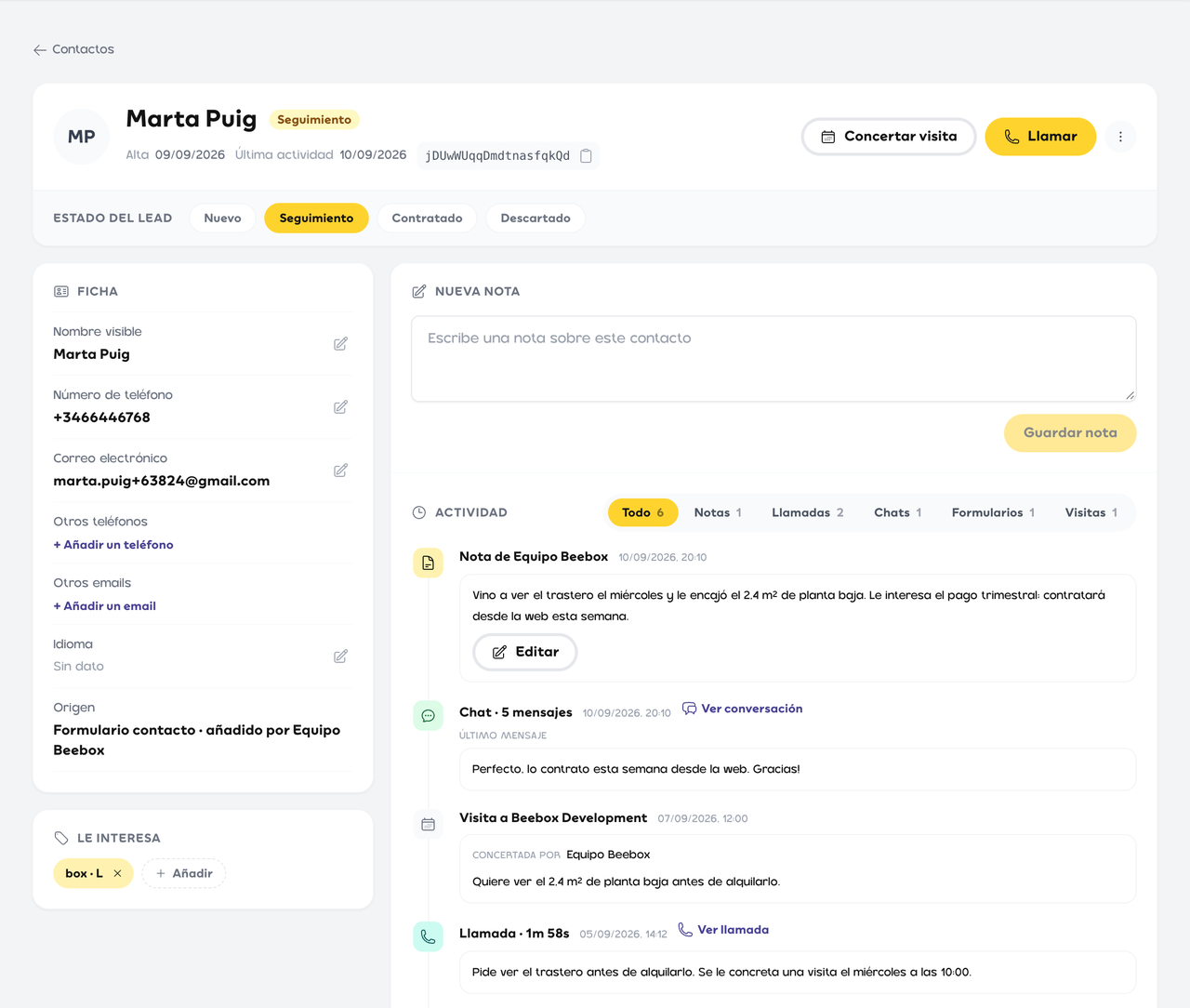Remove the box · L interest tag

pos(117,873)
